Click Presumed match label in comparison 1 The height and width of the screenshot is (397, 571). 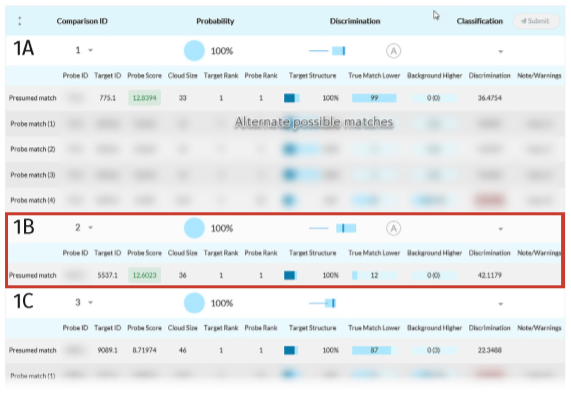33,98
